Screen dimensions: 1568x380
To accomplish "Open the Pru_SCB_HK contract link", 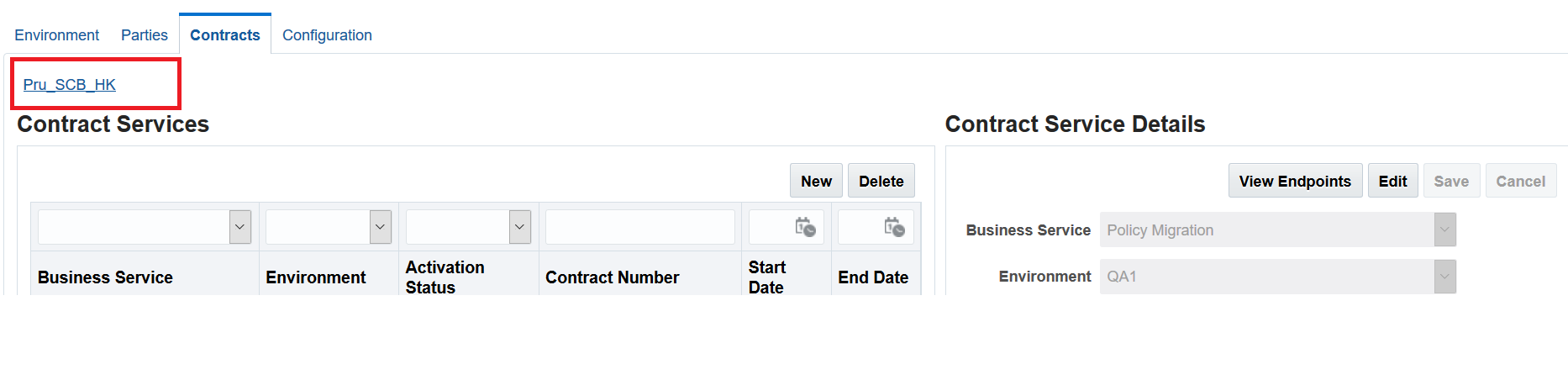I will [x=70, y=85].
